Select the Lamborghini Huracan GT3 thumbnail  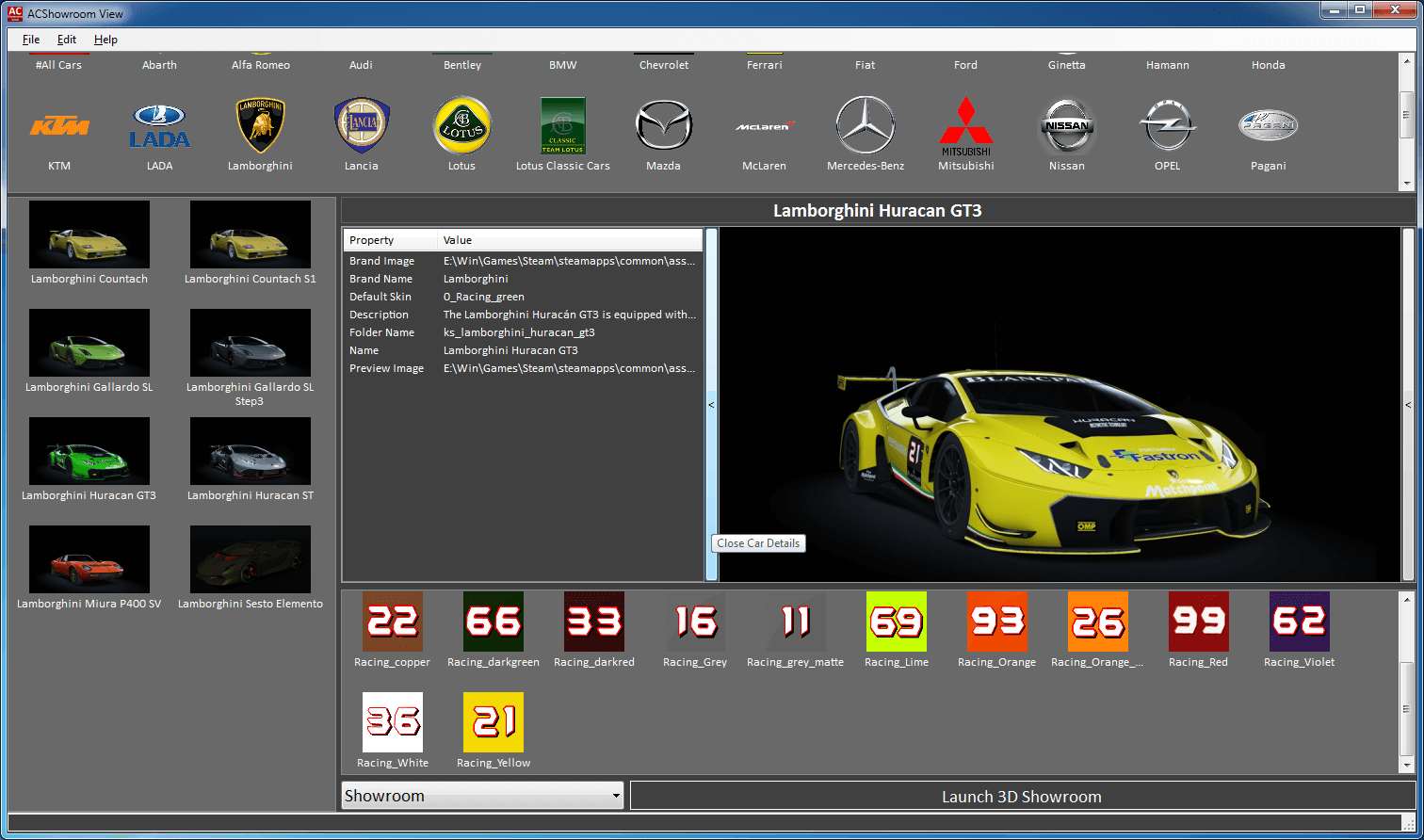point(89,451)
